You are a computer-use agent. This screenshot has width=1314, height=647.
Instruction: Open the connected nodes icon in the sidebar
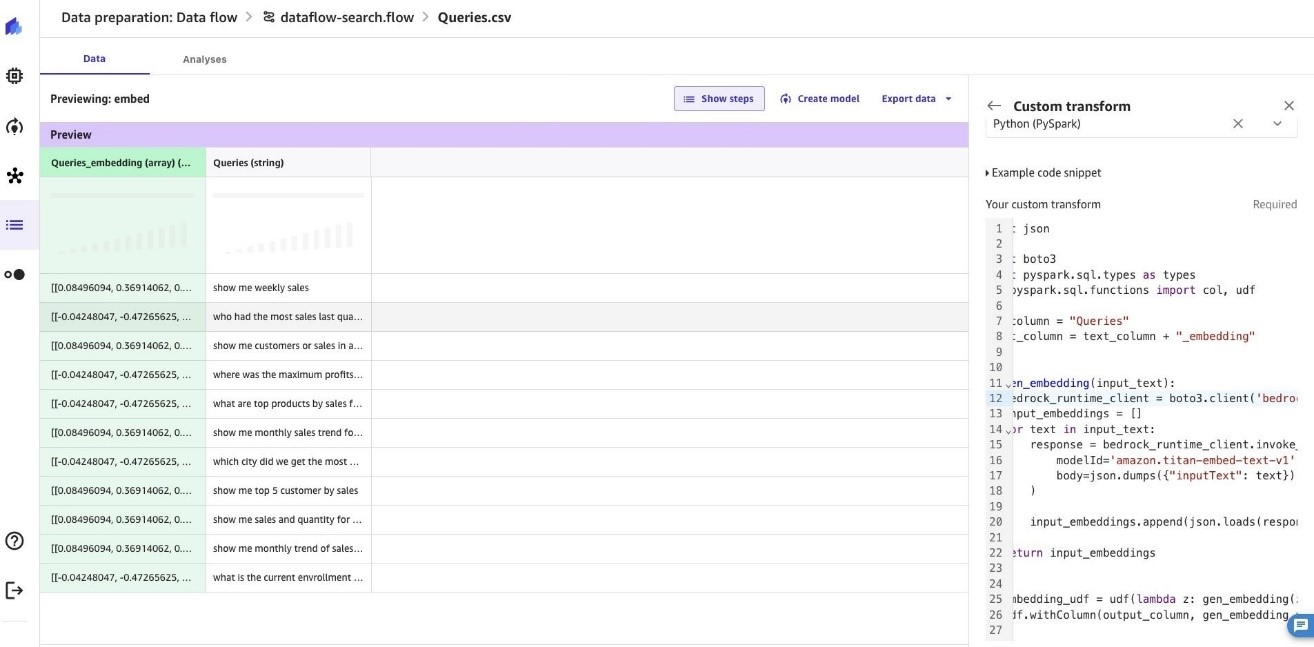[x=15, y=176]
